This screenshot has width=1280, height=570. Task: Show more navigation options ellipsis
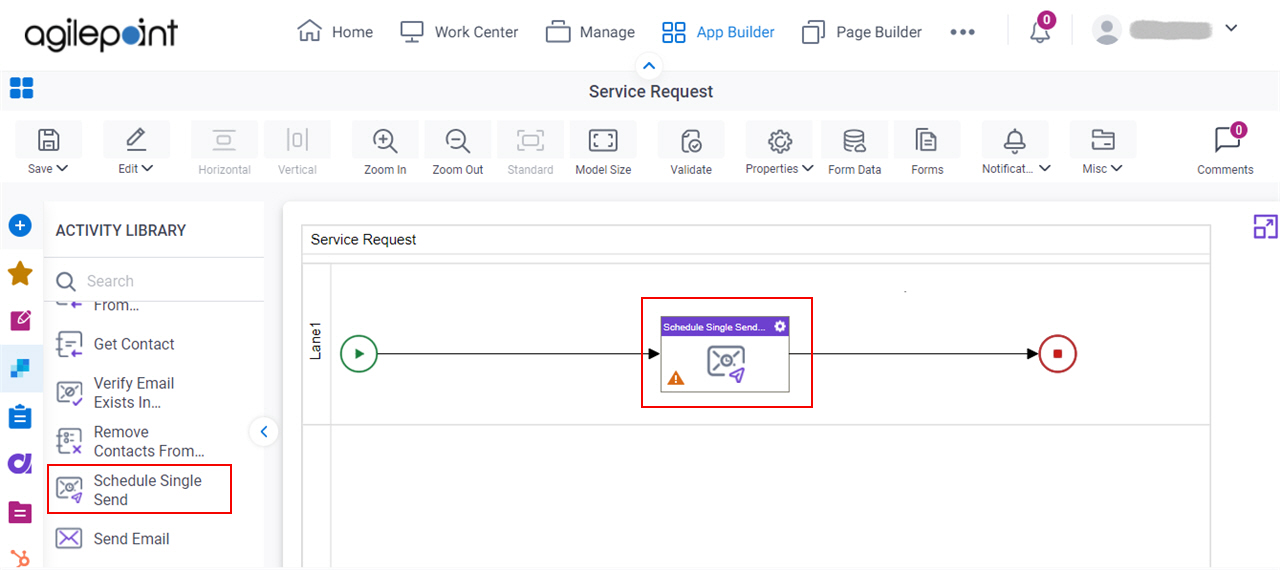point(962,32)
